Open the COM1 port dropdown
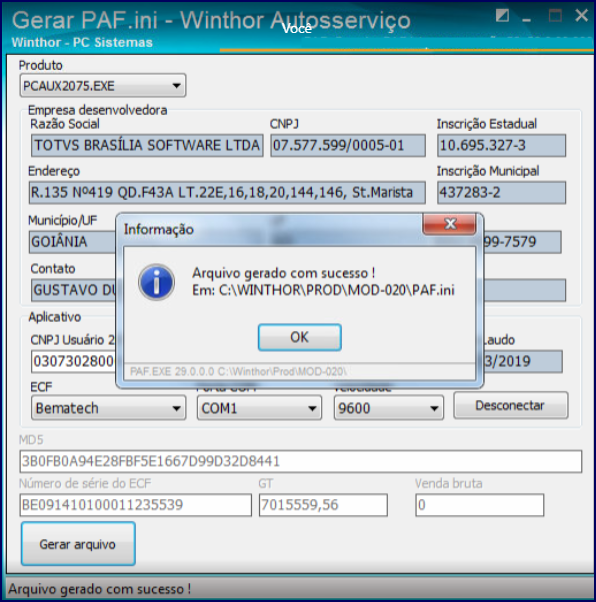The image size is (596, 602). coord(259,408)
